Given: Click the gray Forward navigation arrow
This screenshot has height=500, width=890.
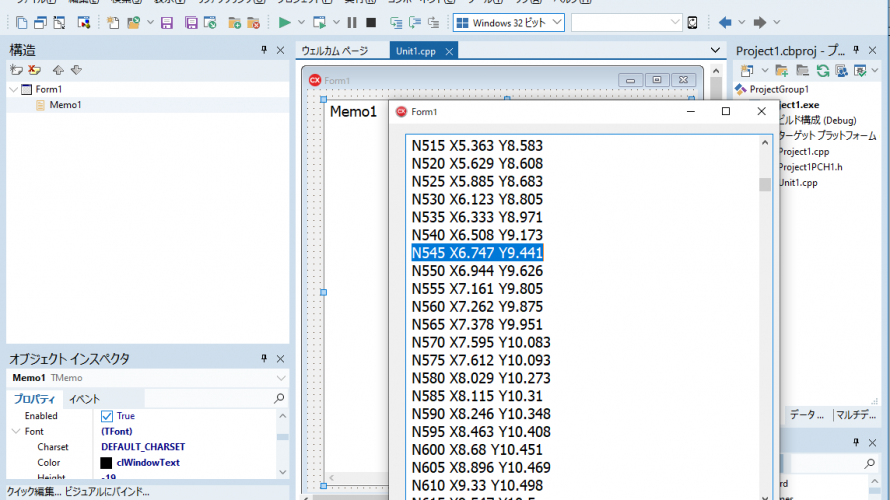Looking at the screenshot, I should (759, 23).
